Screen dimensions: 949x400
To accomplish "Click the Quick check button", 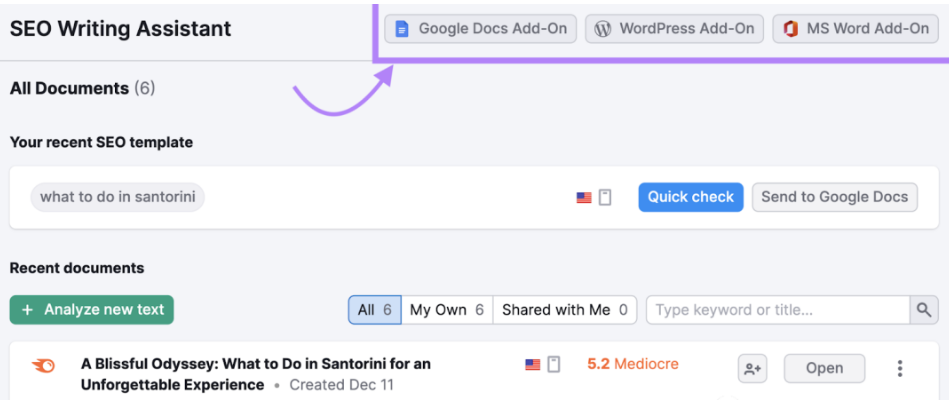I will (691, 197).
